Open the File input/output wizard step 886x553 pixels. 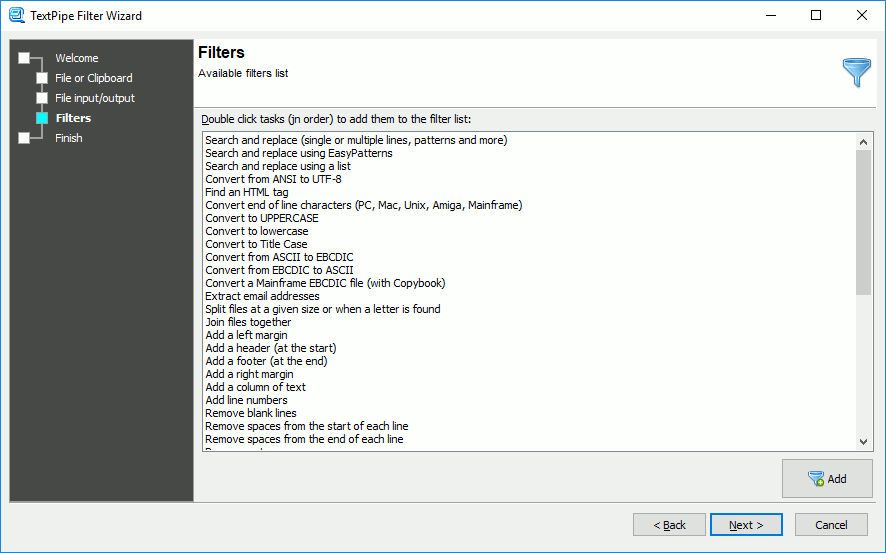(95, 98)
